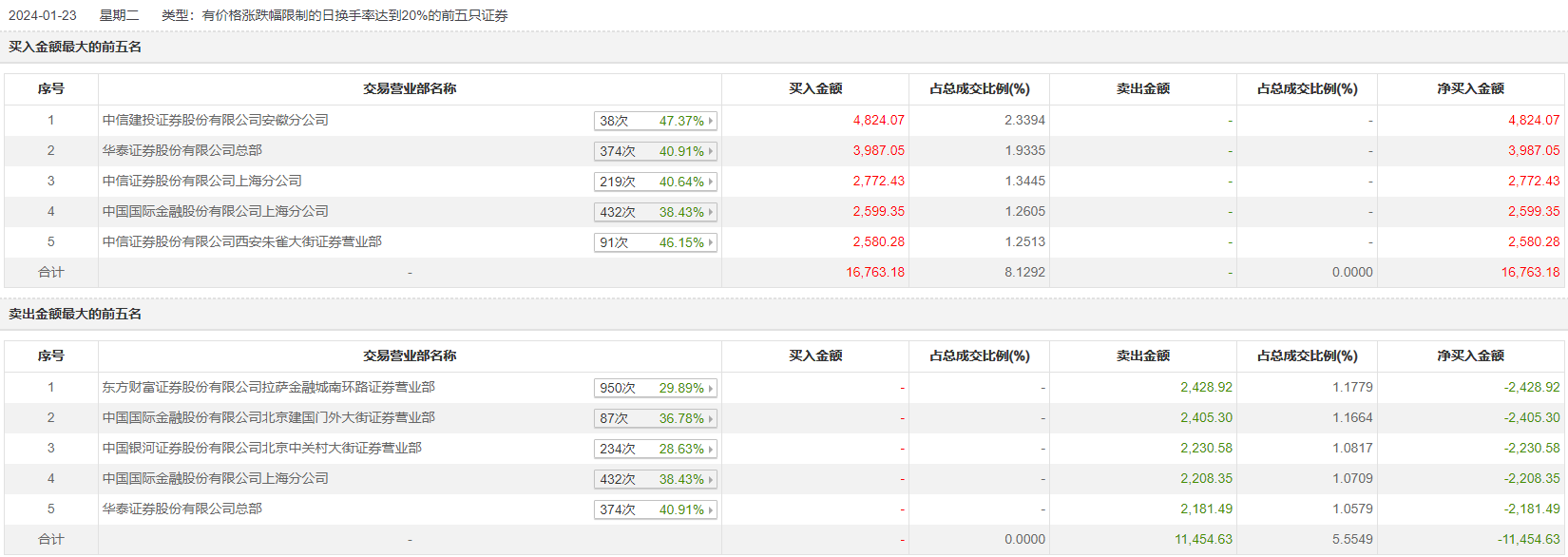Click the buy percentage cell 2.3394
The image size is (1568, 557).
(x=1024, y=120)
